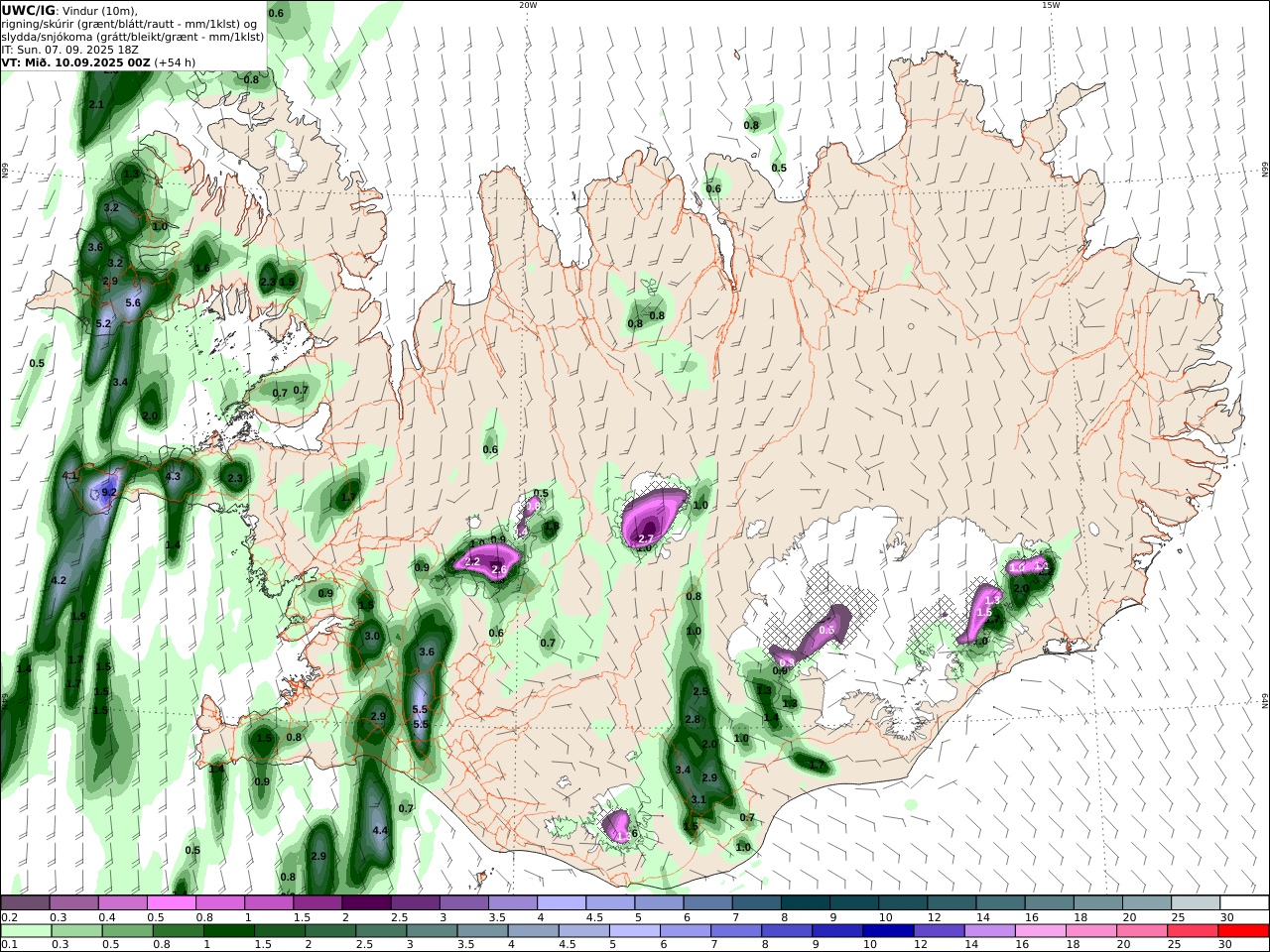Click the 4.2 precipitation value on map
The width and height of the screenshot is (1270, 952).
tap(58, 581)
